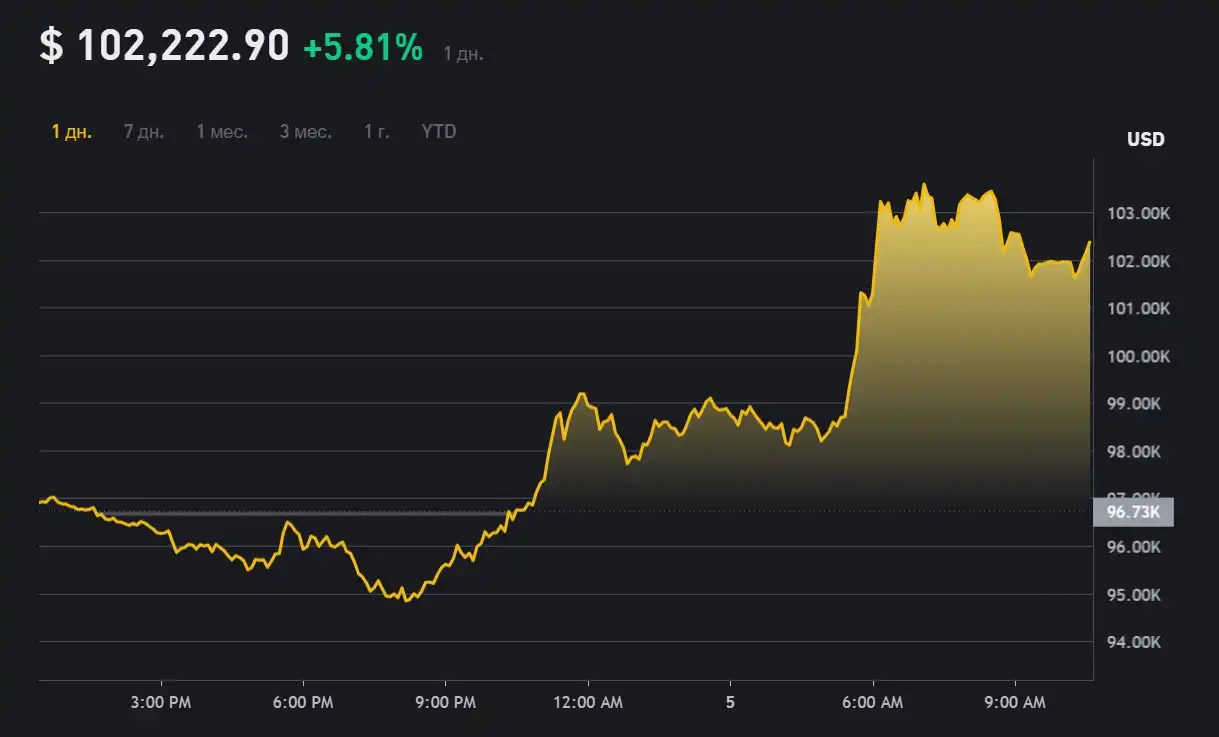Switch to the 1 мес. timeframe
Viewport: 1219px width, 737px height.
pyautogui.click(x=221, y=131)
